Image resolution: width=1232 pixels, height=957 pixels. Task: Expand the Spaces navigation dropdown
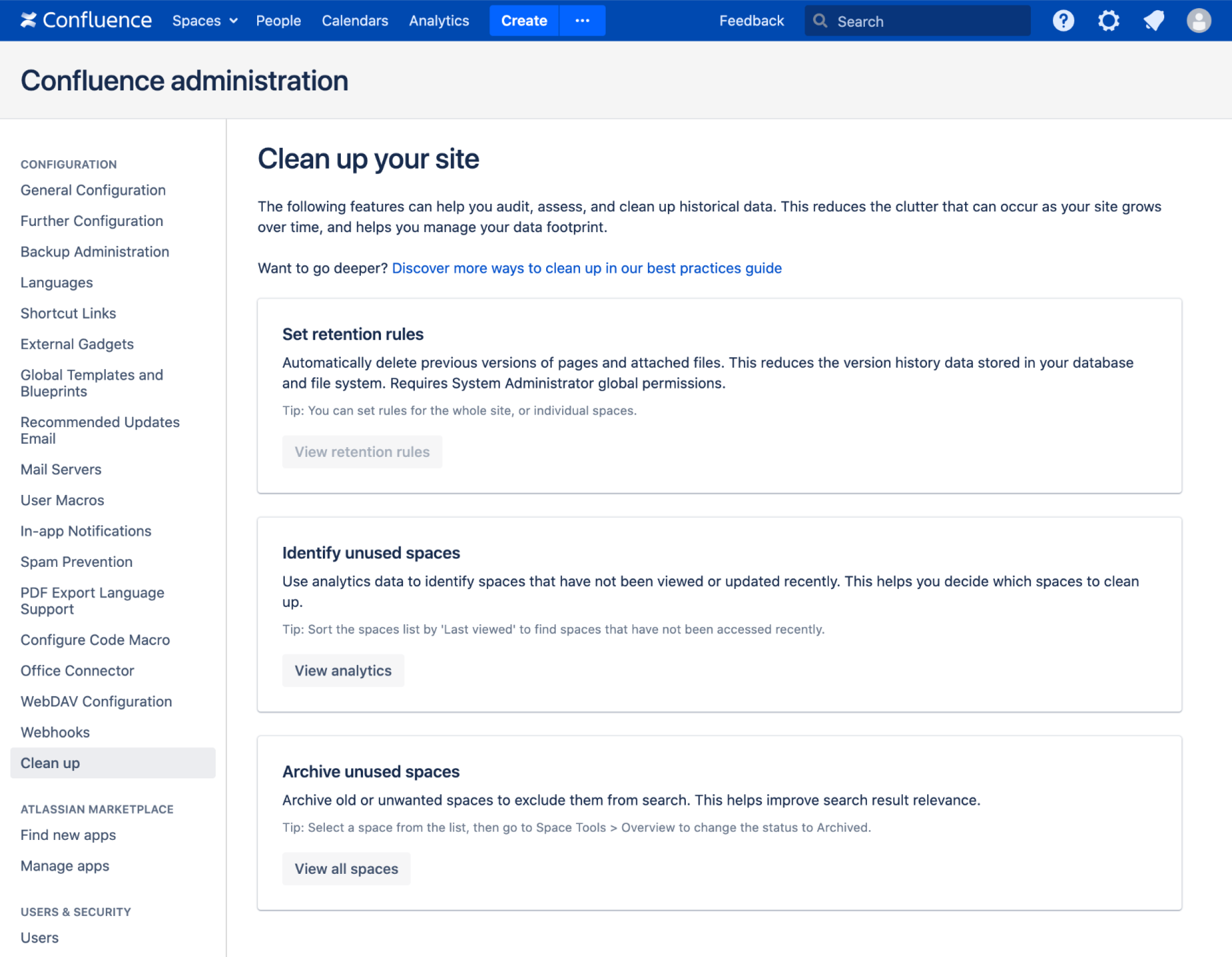pos(204,20)
